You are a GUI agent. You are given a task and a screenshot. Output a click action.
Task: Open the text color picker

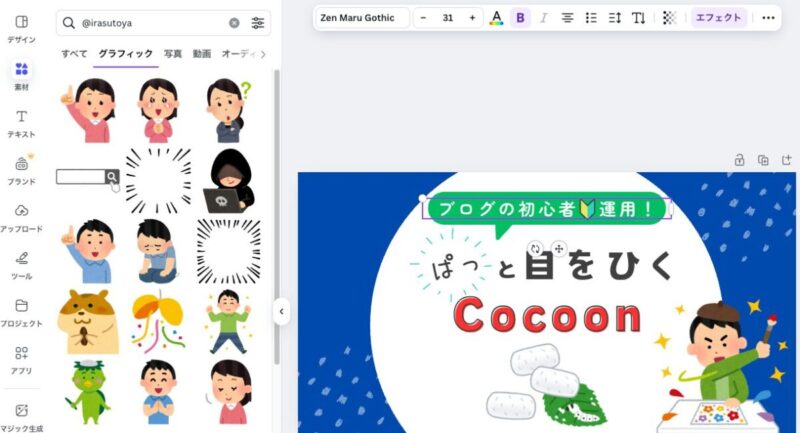point(496,18)
